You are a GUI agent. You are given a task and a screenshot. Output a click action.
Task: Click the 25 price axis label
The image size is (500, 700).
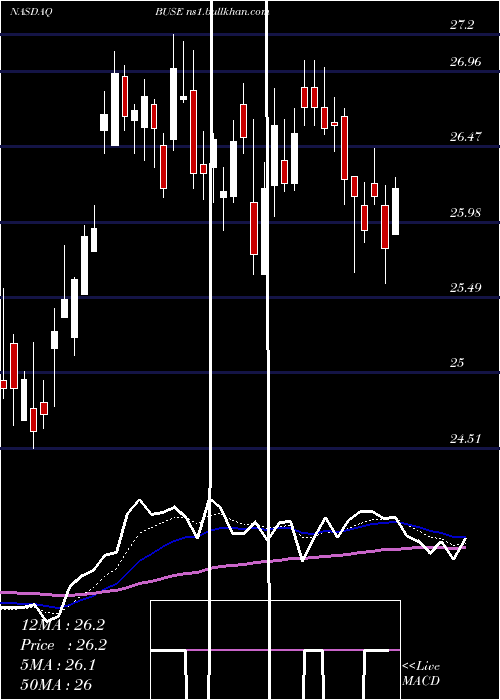point(457,362)
